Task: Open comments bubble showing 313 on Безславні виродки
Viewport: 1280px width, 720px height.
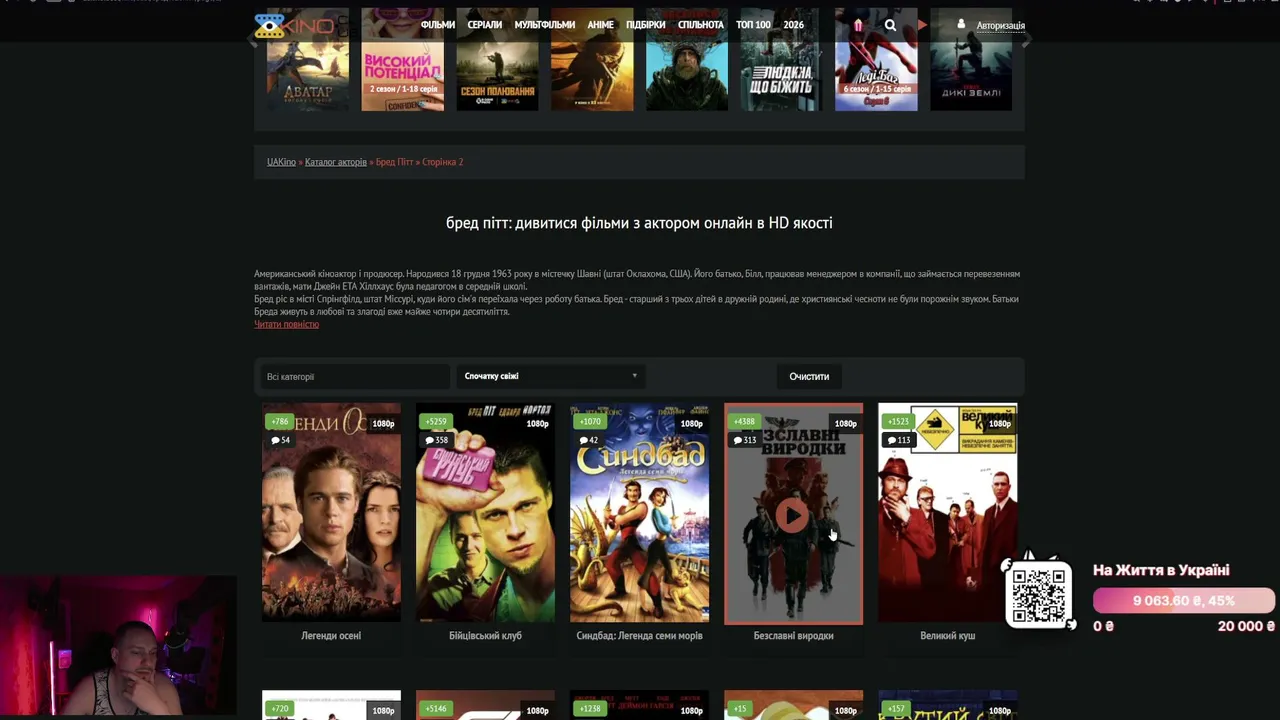Action: pos(745,440)
